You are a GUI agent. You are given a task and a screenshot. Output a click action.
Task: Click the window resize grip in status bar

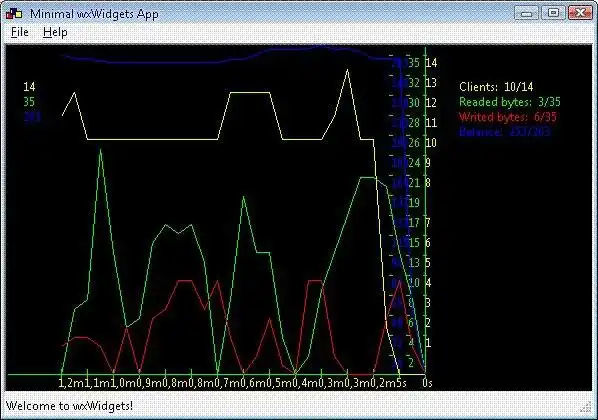click(x=585, y=407)
